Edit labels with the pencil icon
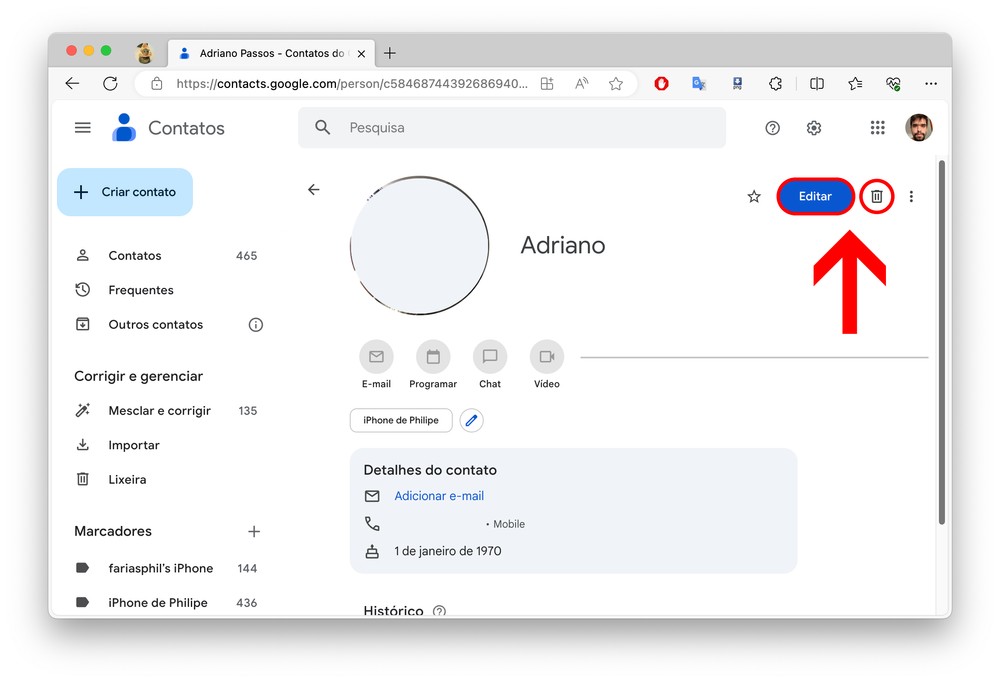Screen dimensions: 1000x682 472,421
